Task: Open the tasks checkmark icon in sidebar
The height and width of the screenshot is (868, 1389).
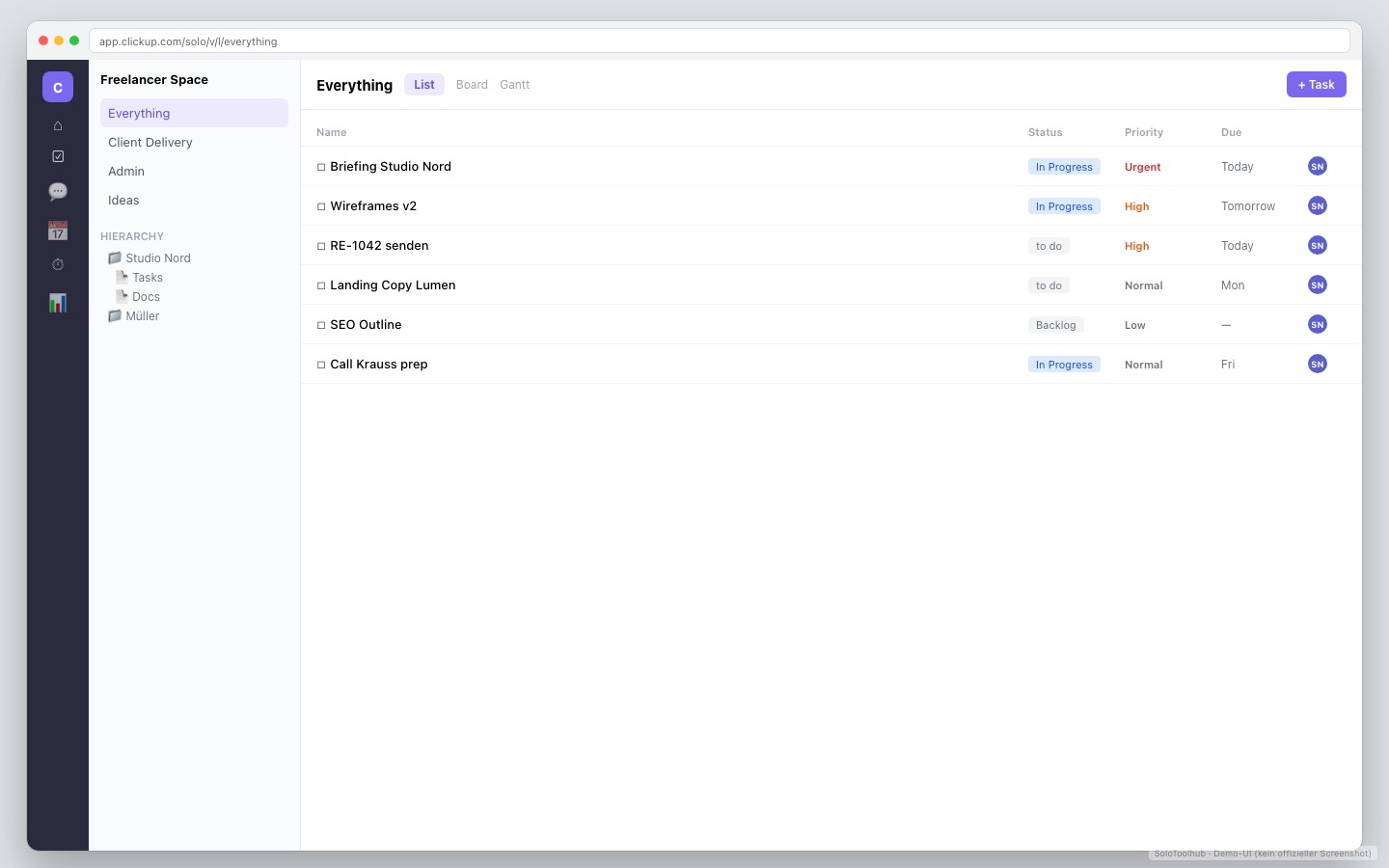Action: click(58, 156)
